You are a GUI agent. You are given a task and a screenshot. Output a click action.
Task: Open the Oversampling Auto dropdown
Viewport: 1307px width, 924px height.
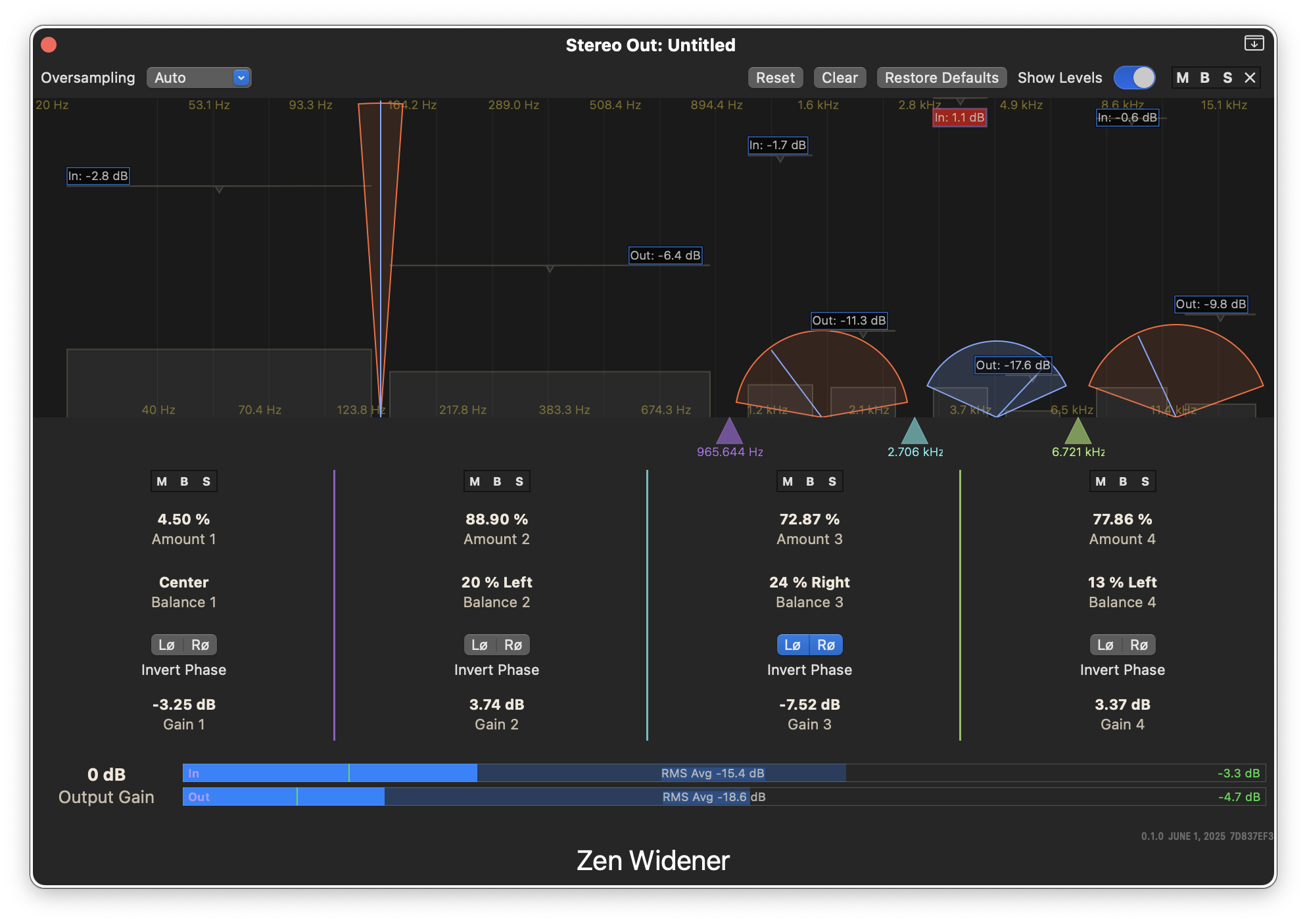[x=199, y=78]
